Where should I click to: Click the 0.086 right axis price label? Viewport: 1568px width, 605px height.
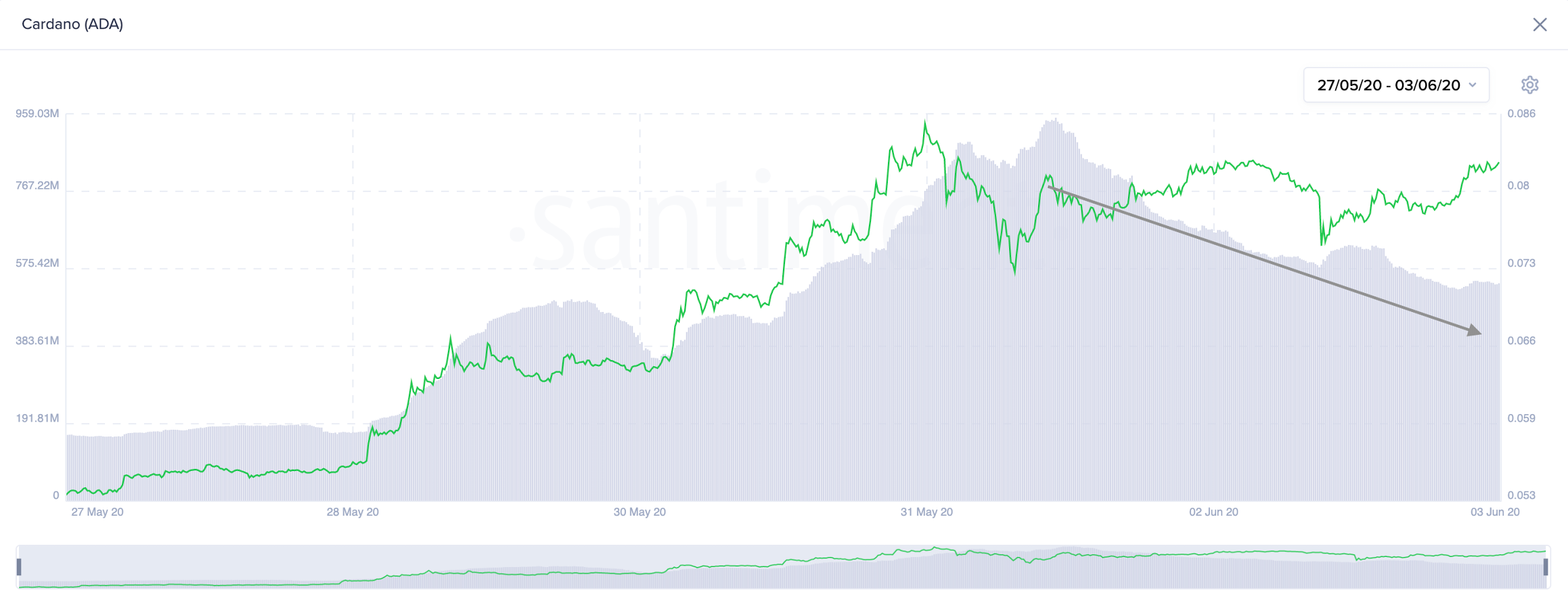1521,114
